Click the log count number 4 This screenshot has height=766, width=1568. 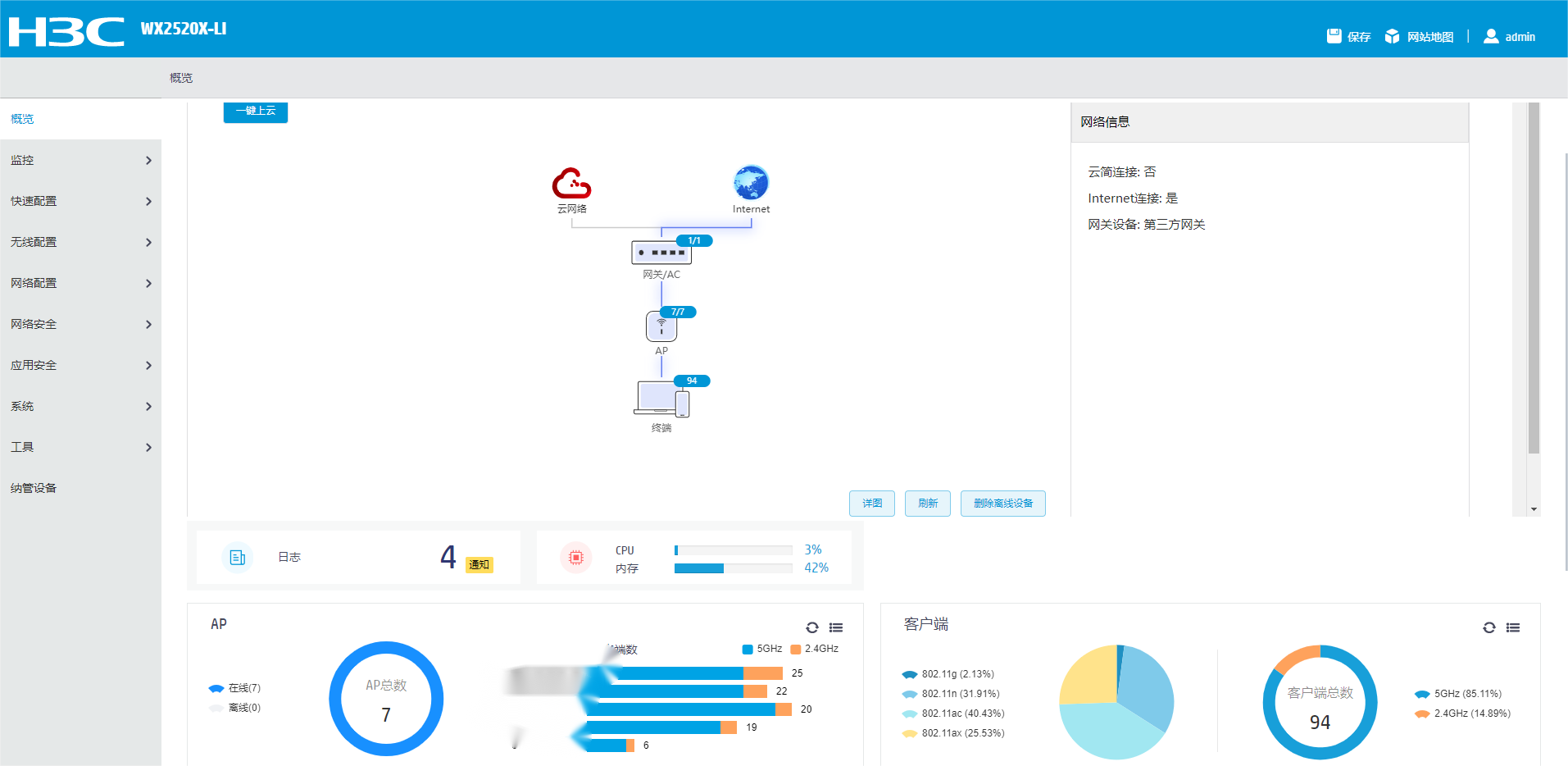pos(448,558)
